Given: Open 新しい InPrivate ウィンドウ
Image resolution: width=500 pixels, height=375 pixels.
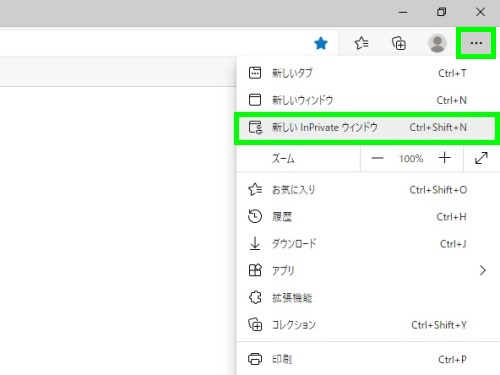Looking at the screenshot, I should pos(367,127).
